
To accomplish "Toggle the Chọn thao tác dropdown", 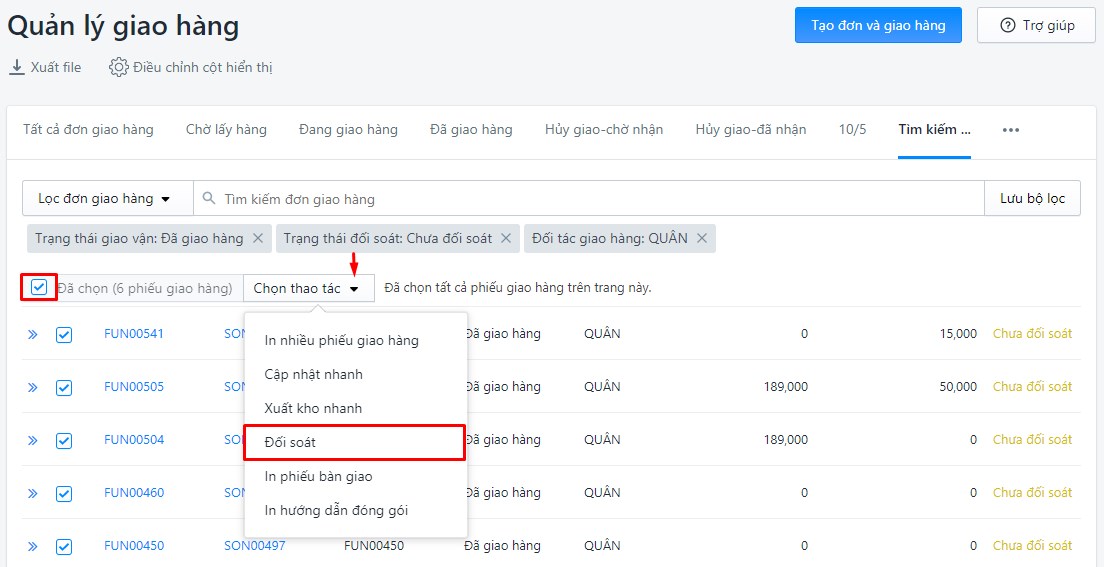I will pos(309,288).
